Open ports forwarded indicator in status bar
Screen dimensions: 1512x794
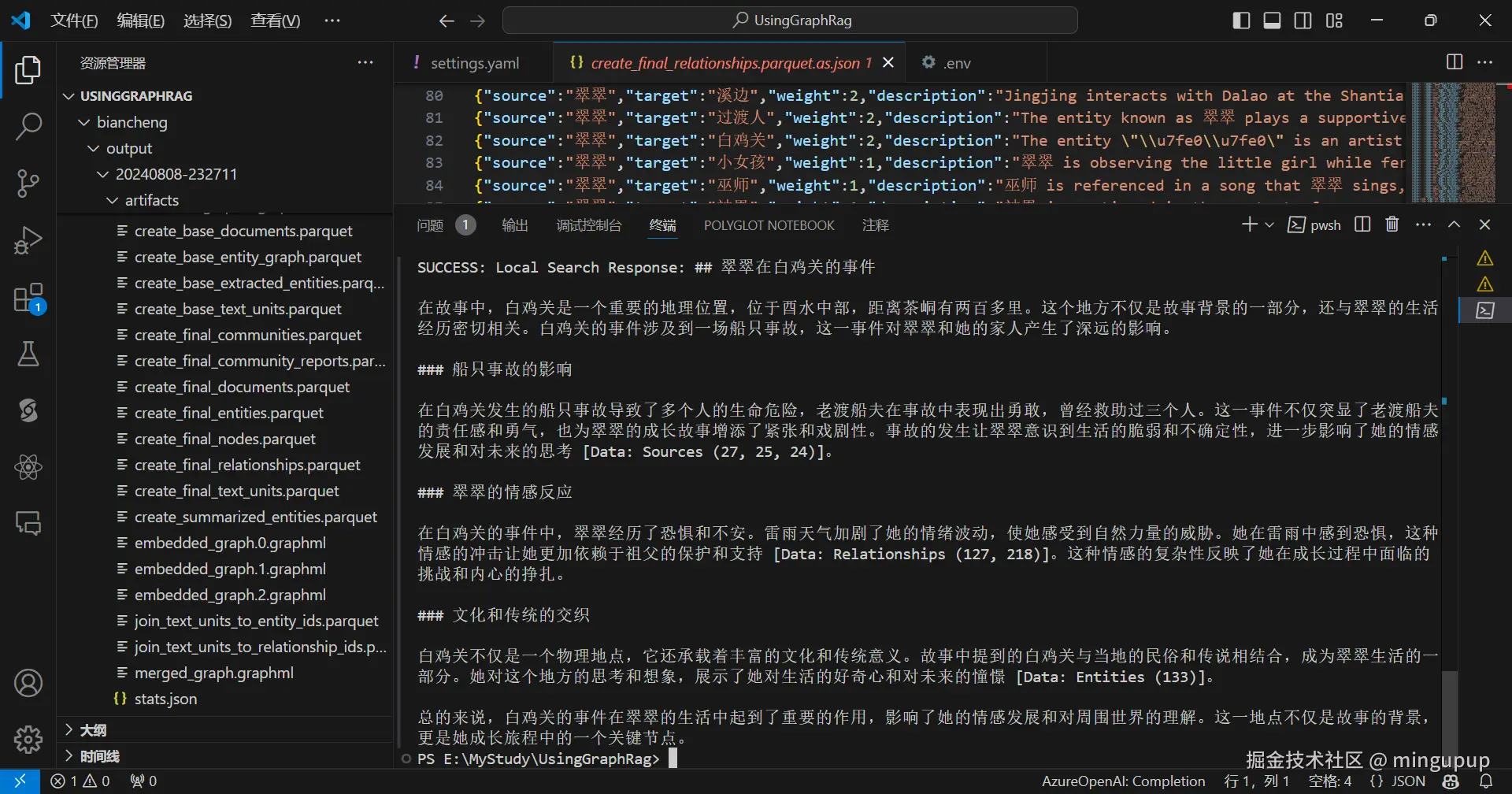[144, 781]
